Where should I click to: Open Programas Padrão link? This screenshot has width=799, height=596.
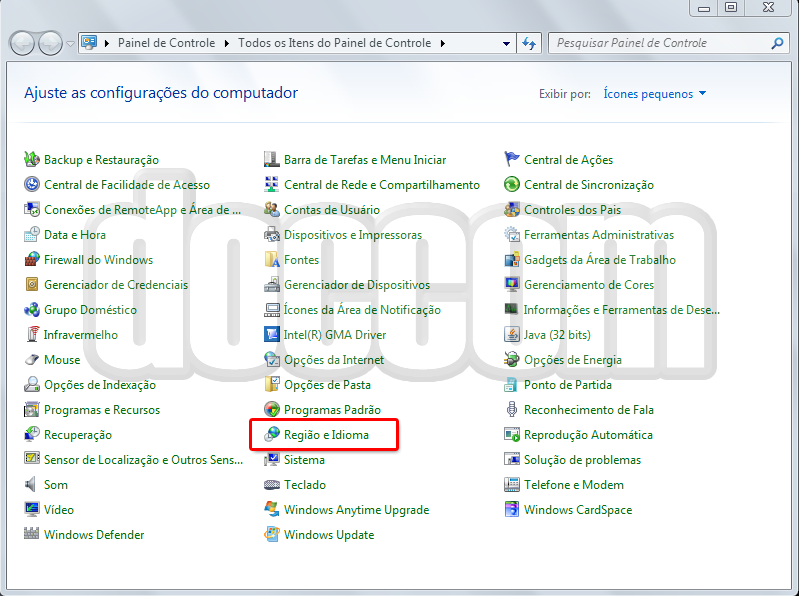point(332,409)
